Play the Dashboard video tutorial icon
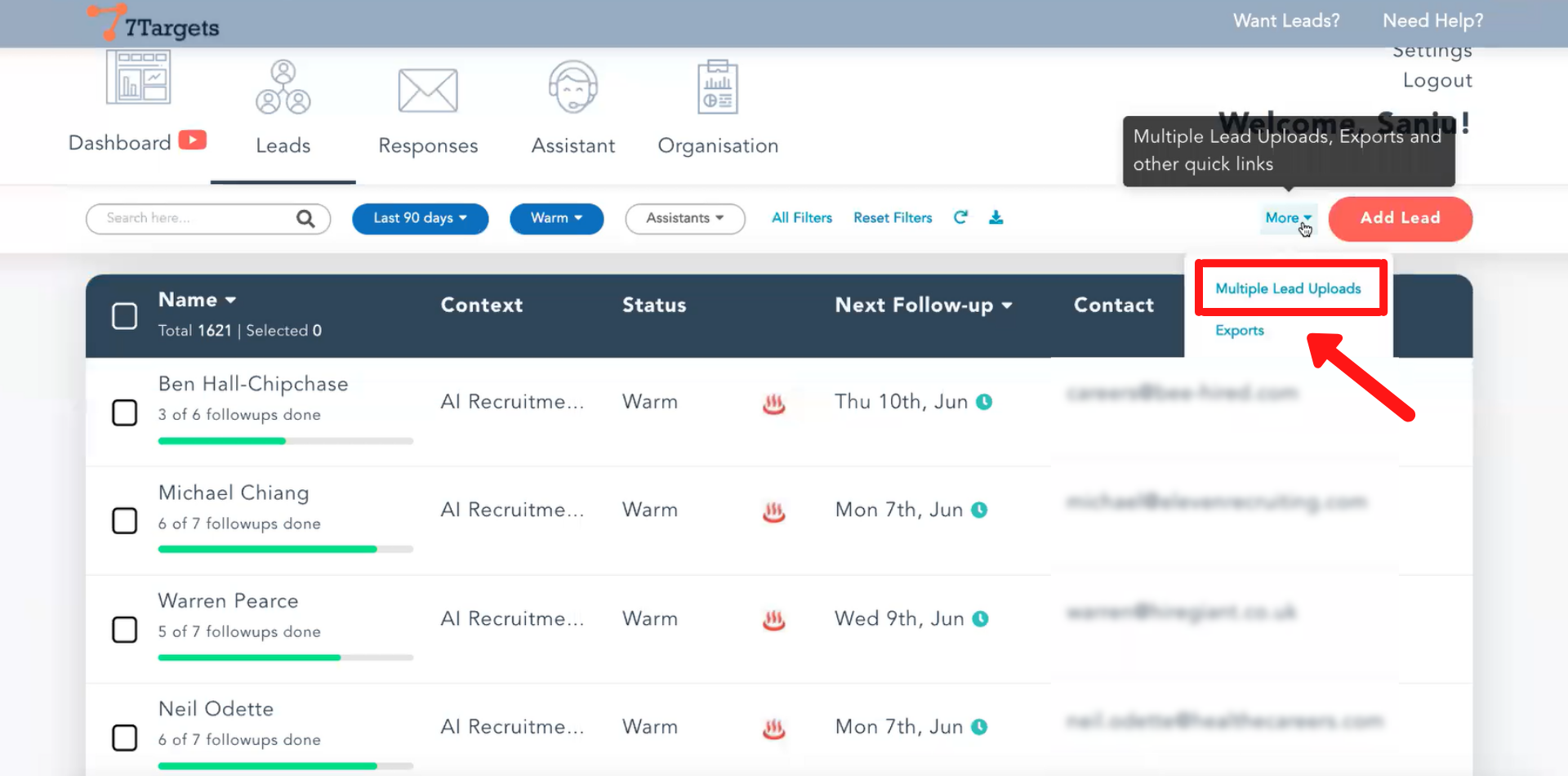Viewport: 1568px width, 776px height. pyautogui.click(x=193, y=140)
